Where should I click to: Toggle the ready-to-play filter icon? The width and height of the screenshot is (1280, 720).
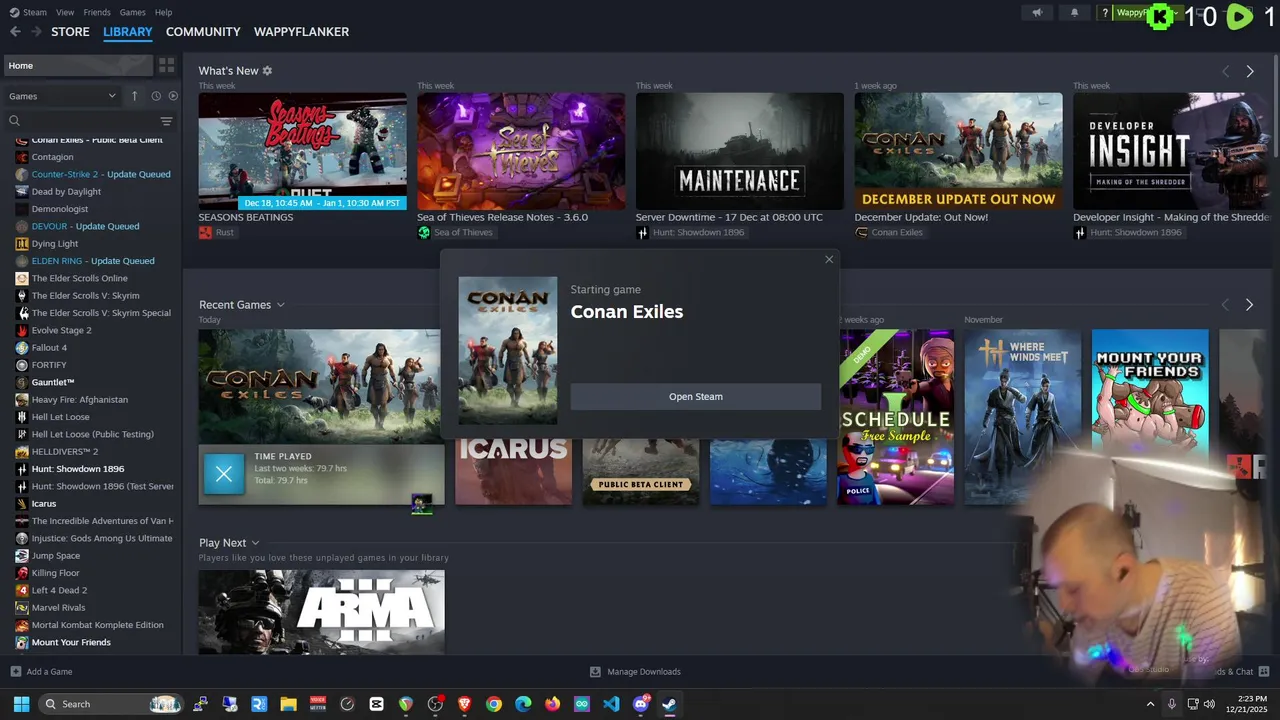coord(173,96)
